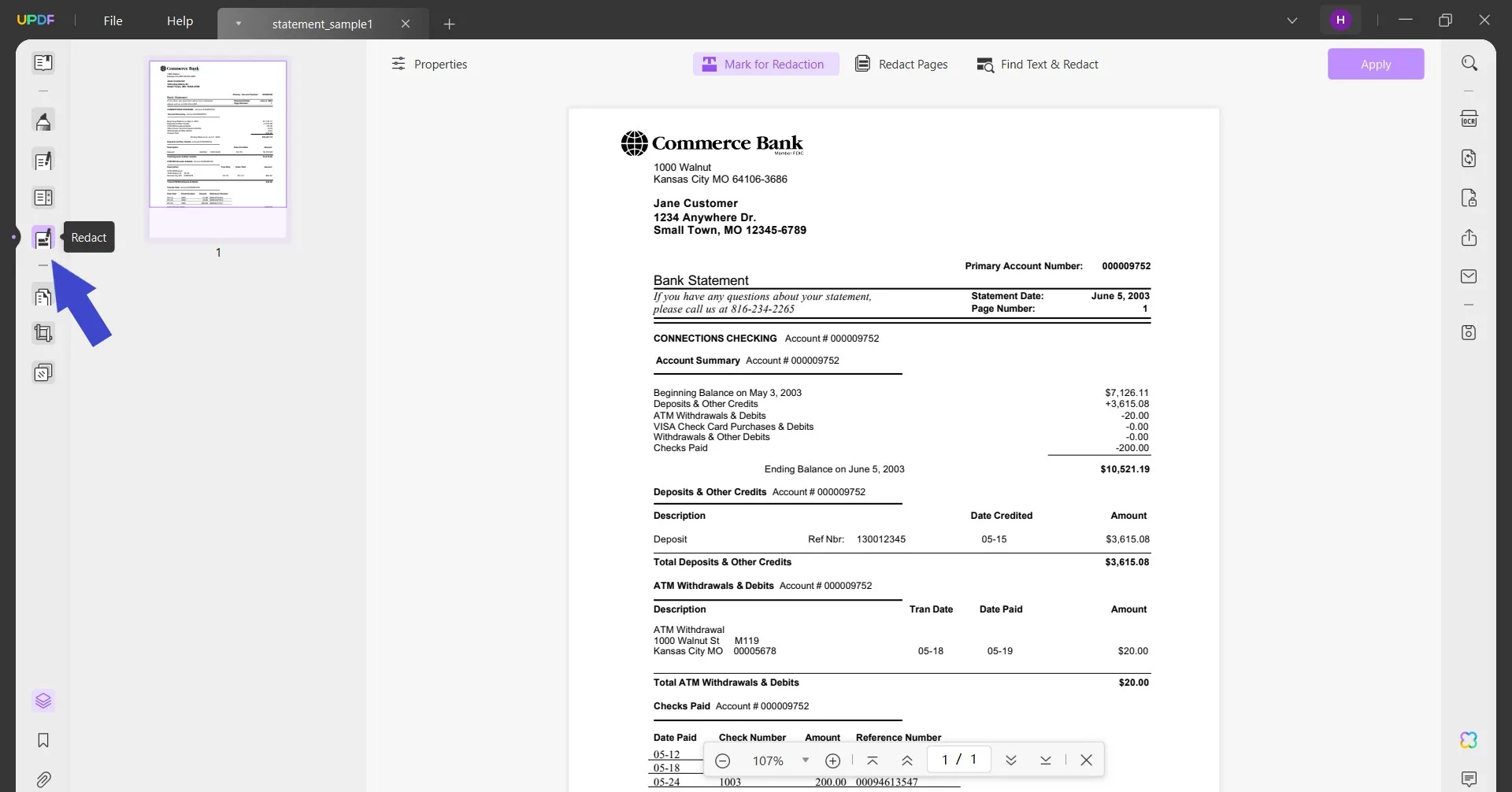Share the file via share icon
Screen dimensions: 1512x792
pos(1469,237)
